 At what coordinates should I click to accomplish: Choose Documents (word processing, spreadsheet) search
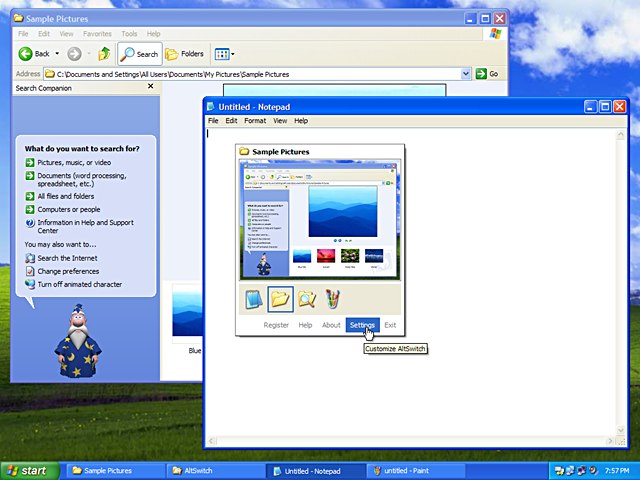pos(82,180)
